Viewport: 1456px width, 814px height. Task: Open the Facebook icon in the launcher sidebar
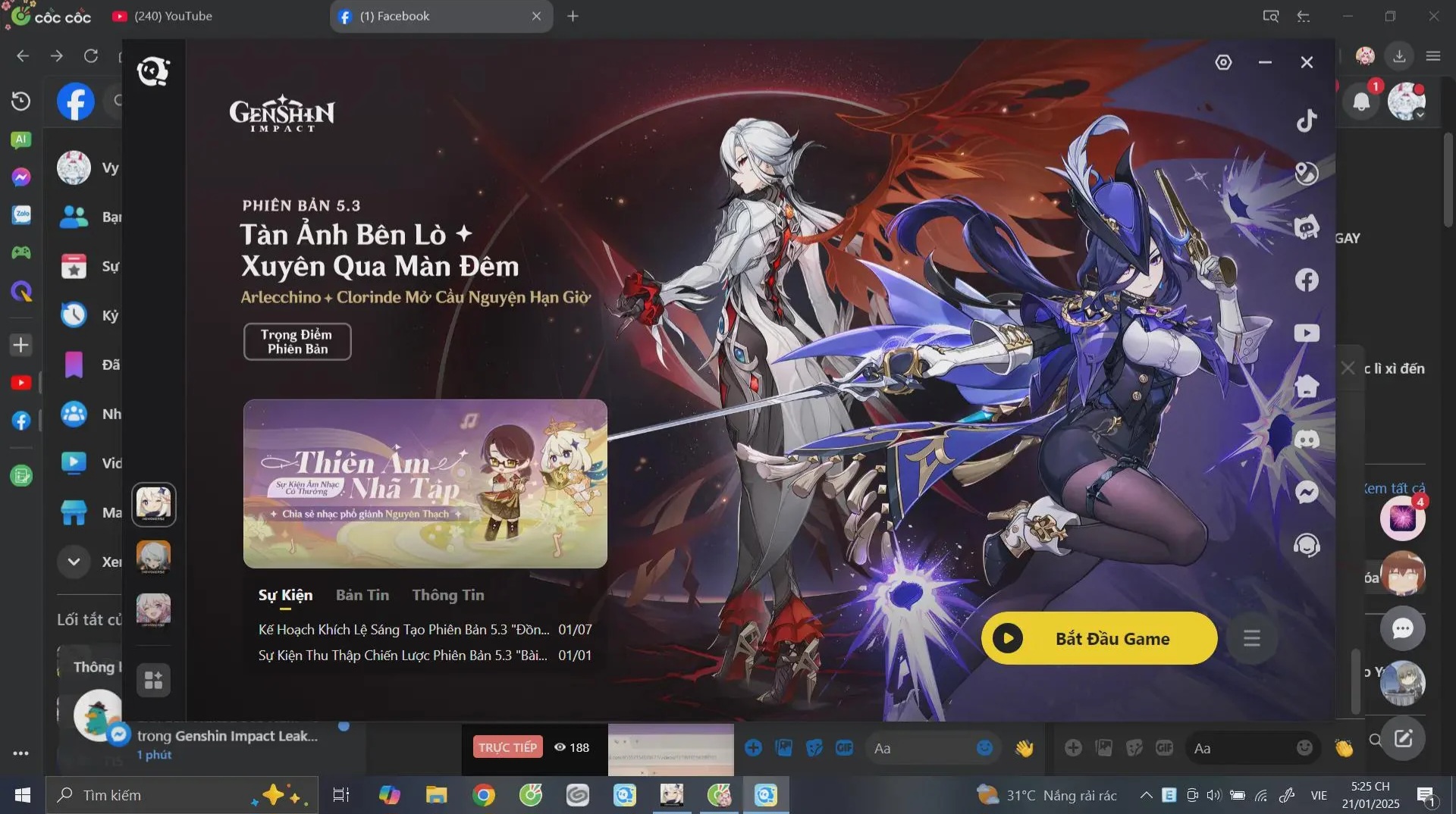tap(1307, 280)
